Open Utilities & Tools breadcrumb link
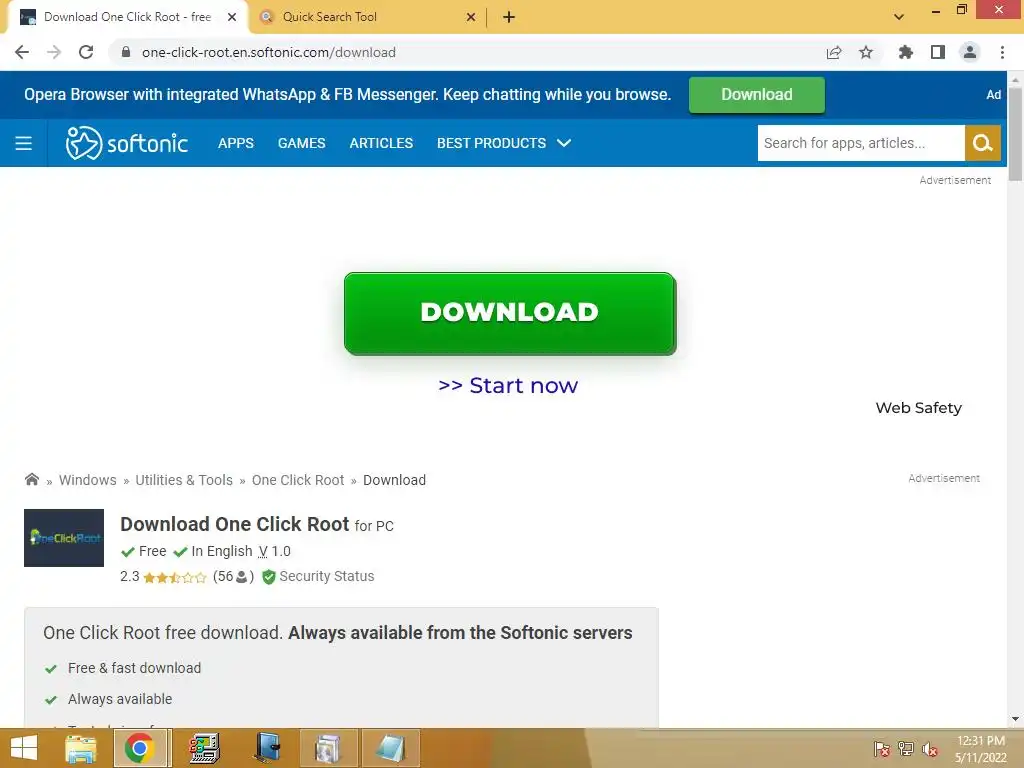1024x768 pixels. click(184, 480)
